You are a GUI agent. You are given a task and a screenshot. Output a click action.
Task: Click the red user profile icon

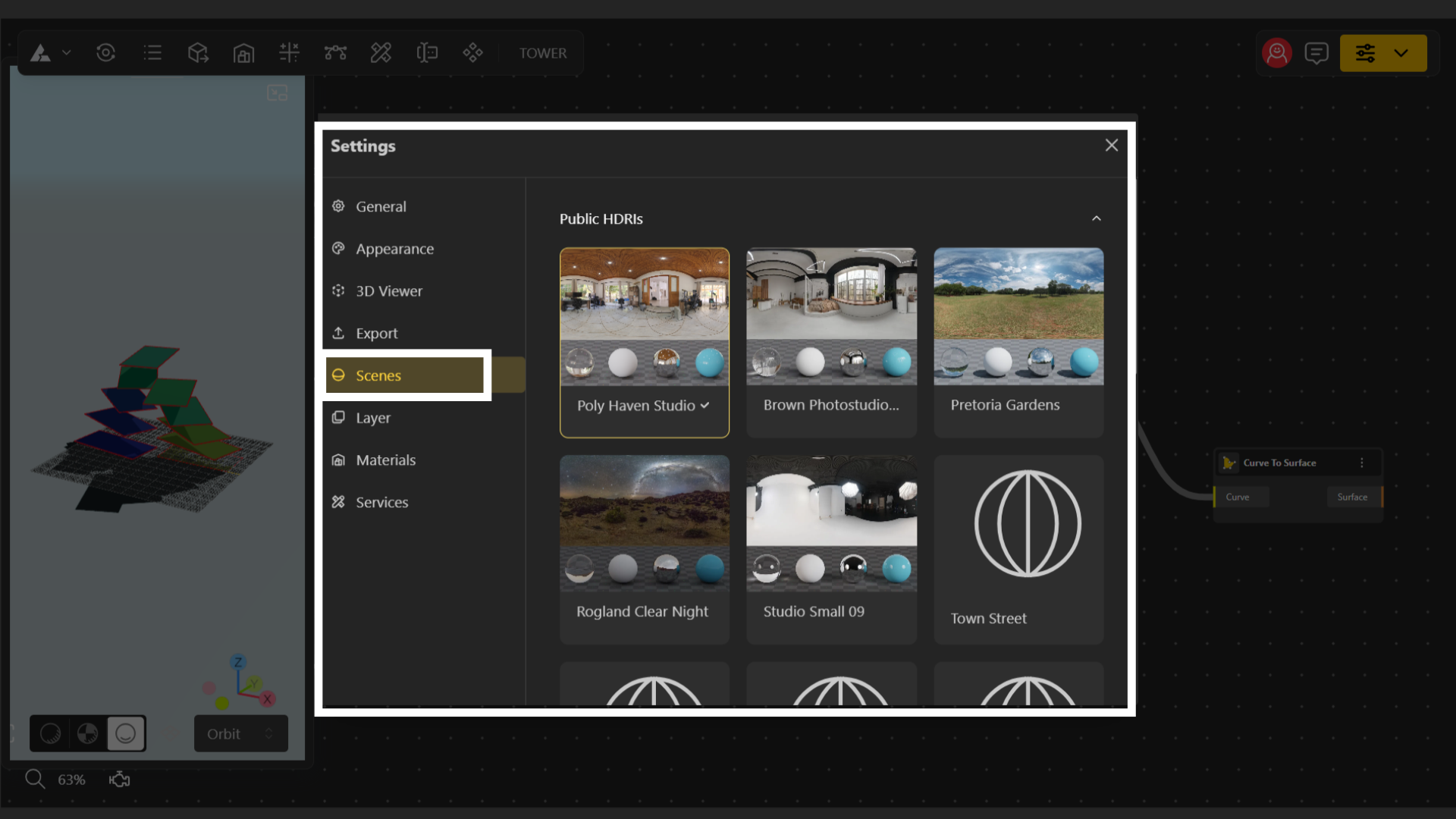1276,53
